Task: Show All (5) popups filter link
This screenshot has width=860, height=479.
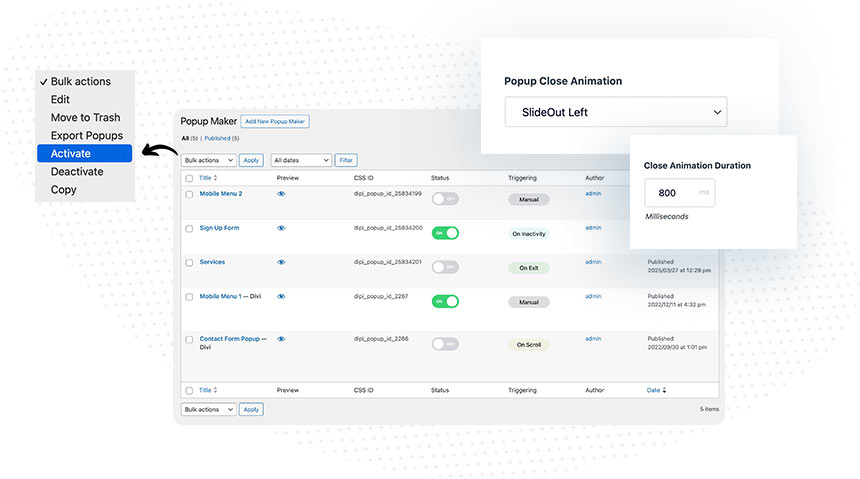Action: coord(189,138)
